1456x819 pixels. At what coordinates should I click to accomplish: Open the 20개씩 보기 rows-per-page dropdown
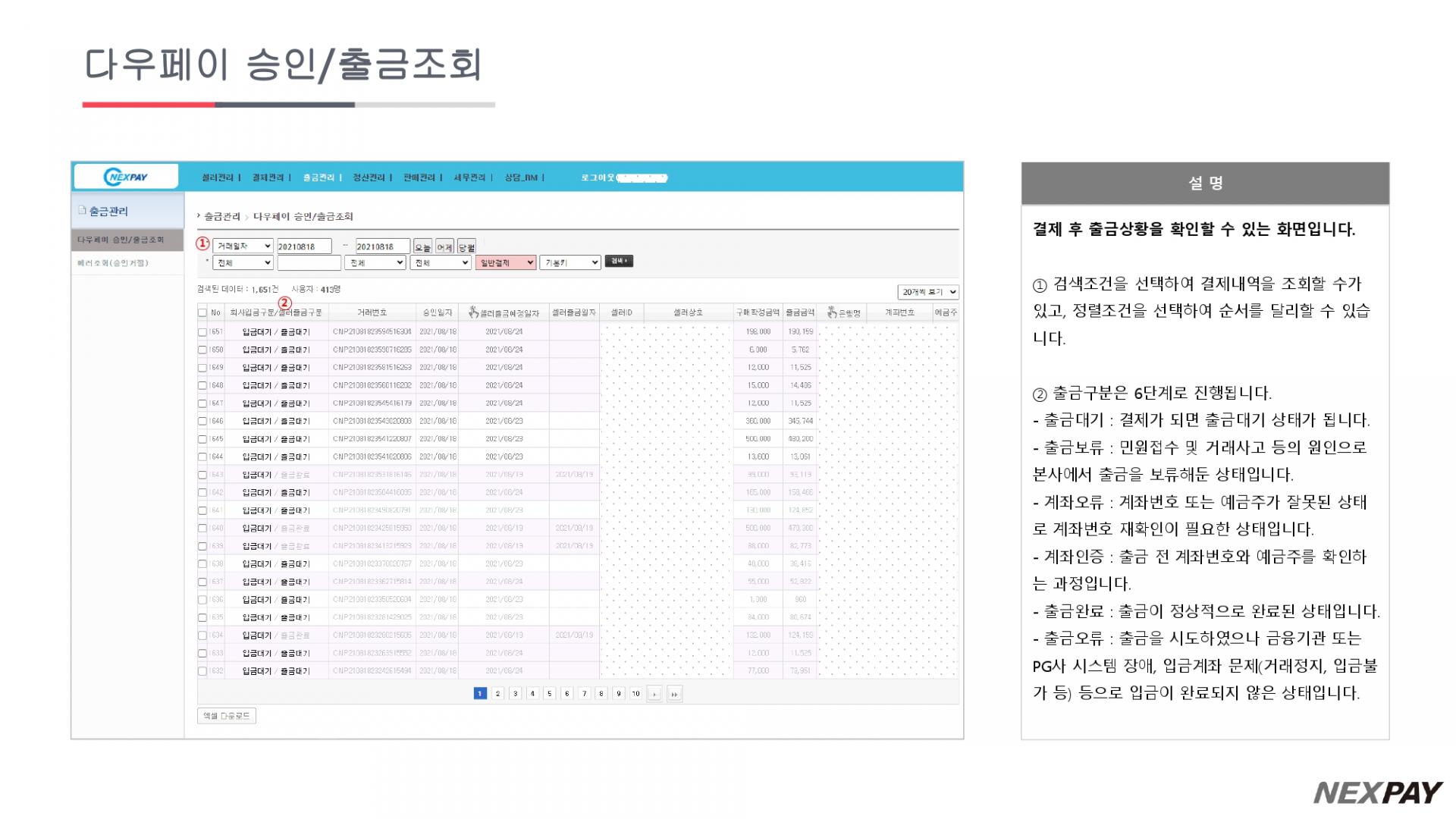click(x=928, y=292)
